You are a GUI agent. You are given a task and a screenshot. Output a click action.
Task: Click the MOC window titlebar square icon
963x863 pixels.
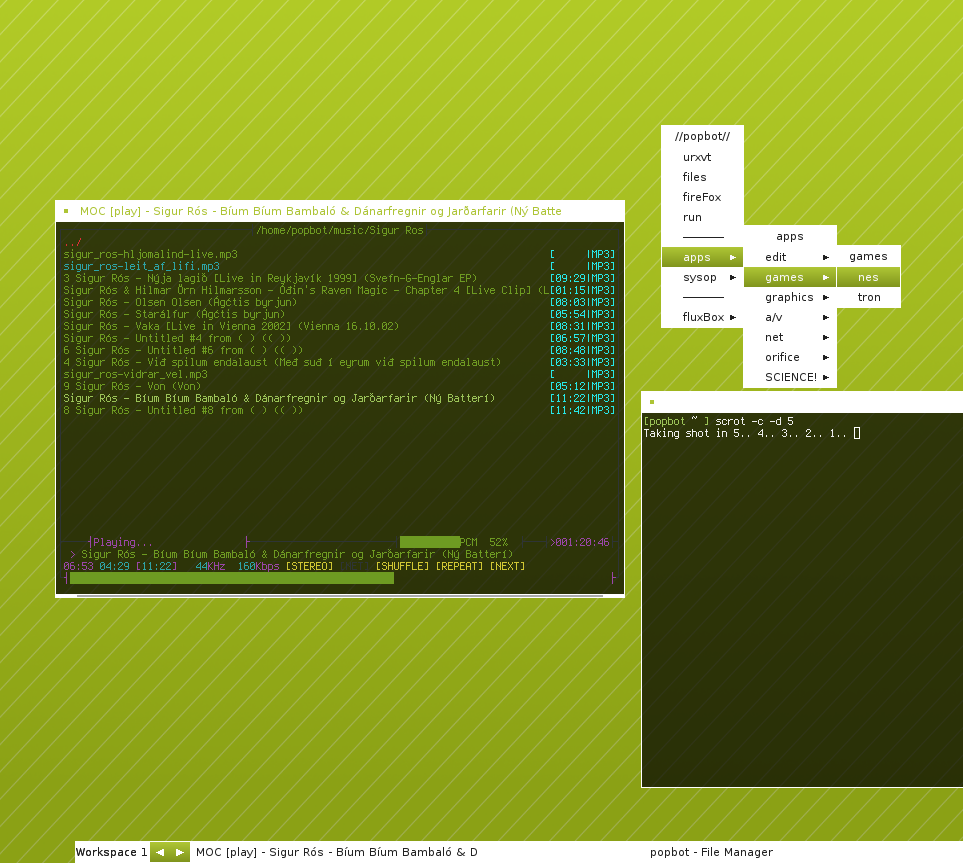point(66,211)
